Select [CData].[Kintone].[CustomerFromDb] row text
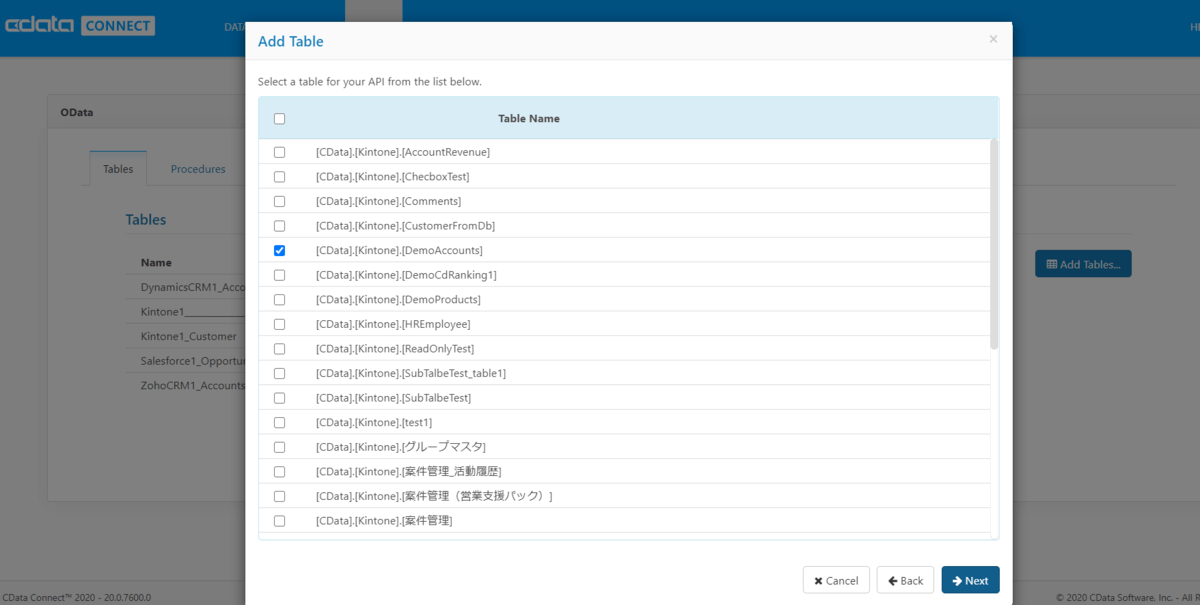Viewport: 1200px width, 605px height. 406,226
